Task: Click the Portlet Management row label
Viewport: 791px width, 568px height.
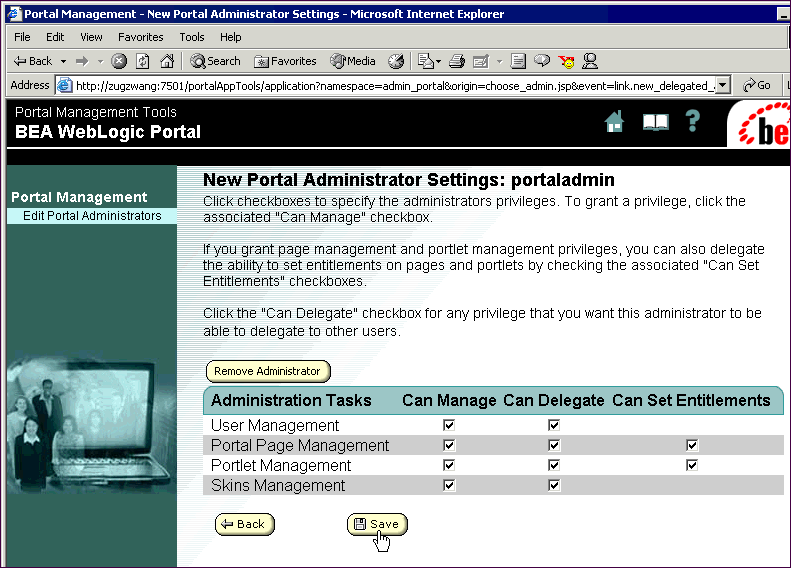Action: coord(281,465)
